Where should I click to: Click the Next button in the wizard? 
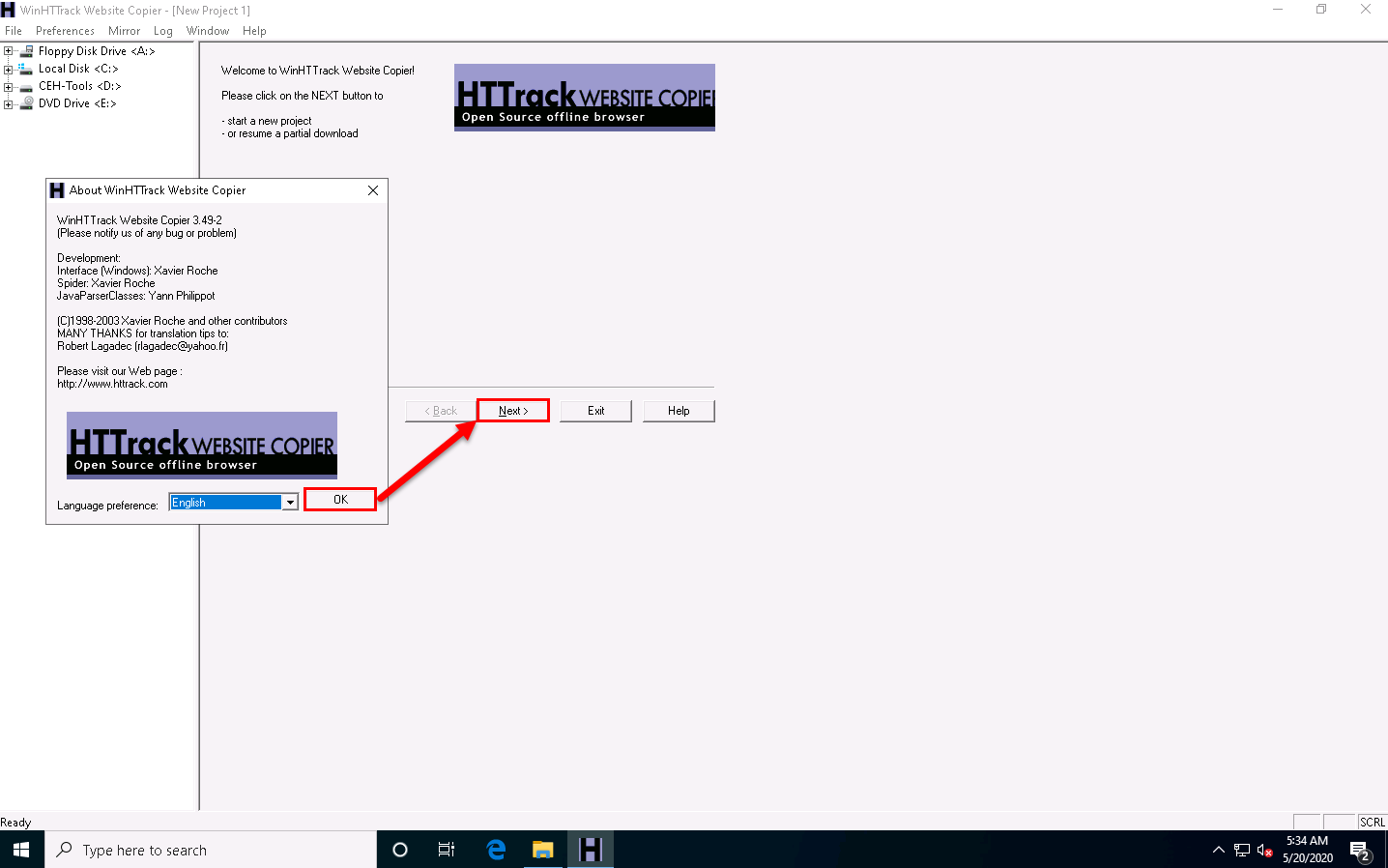click(x=513, y=411)
